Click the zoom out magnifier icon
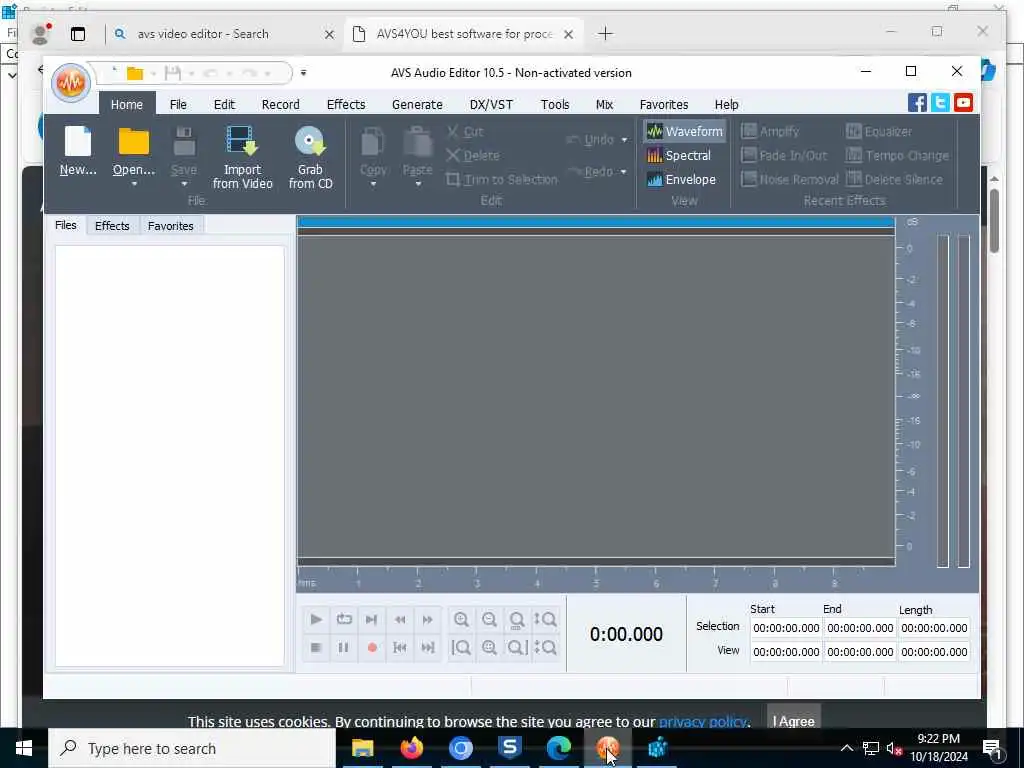1024x768 pixels. click(x=489, y=619)
